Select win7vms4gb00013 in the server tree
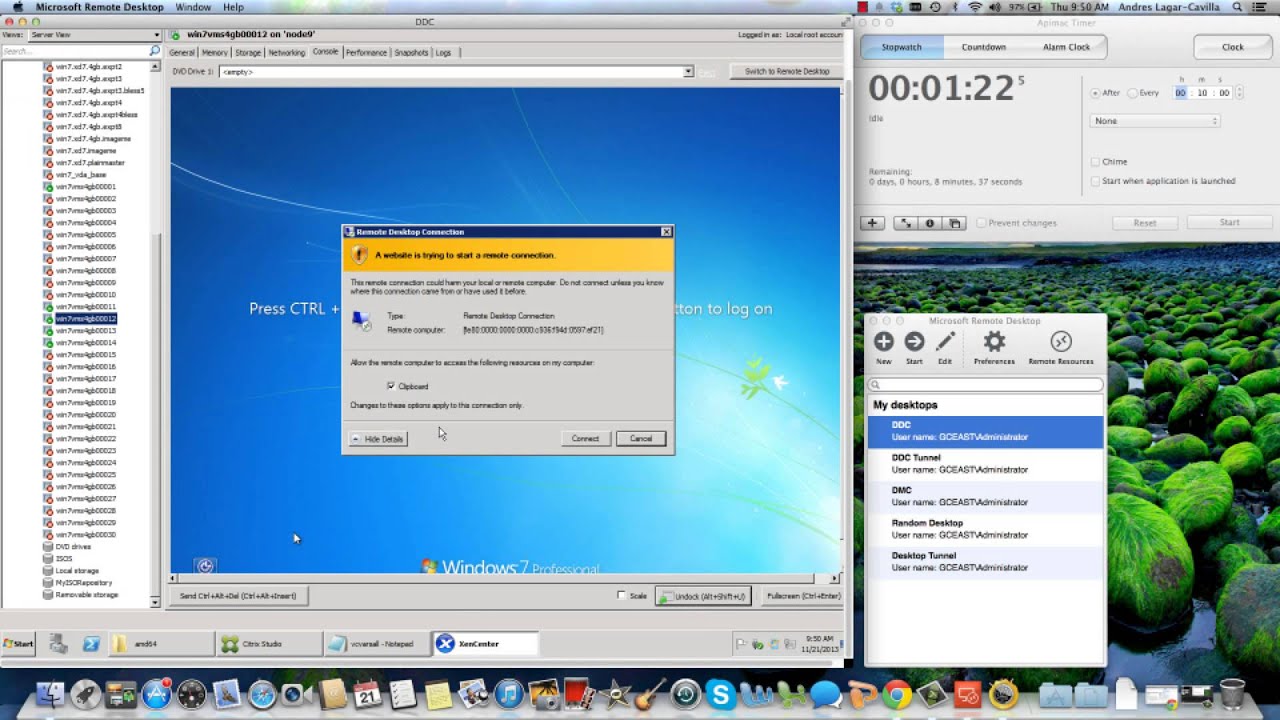The height and width of the screenshot is (720, 1280). click(86, 330)
